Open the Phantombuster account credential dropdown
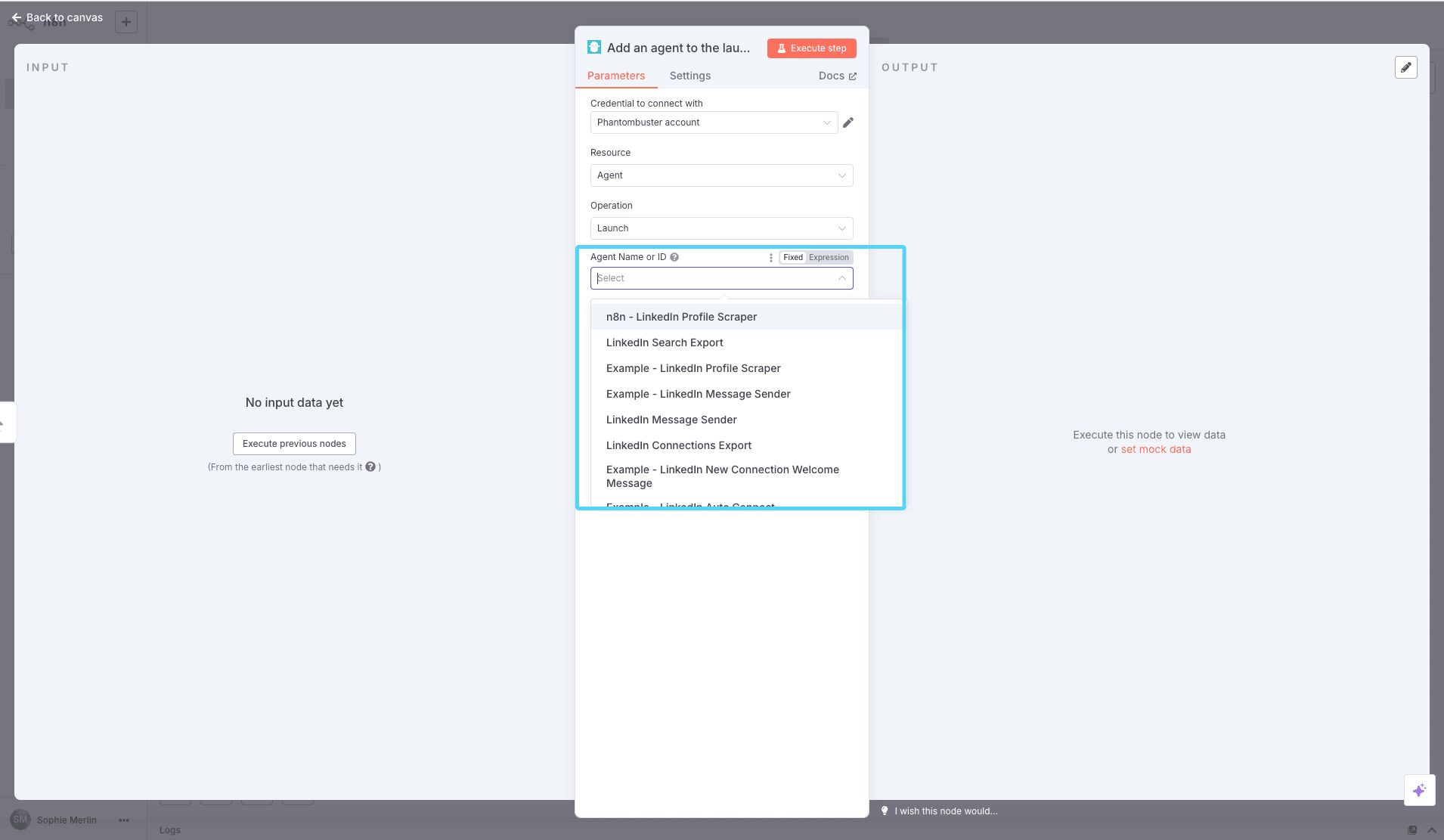The image size is (1444, 840). coord(714,122)
